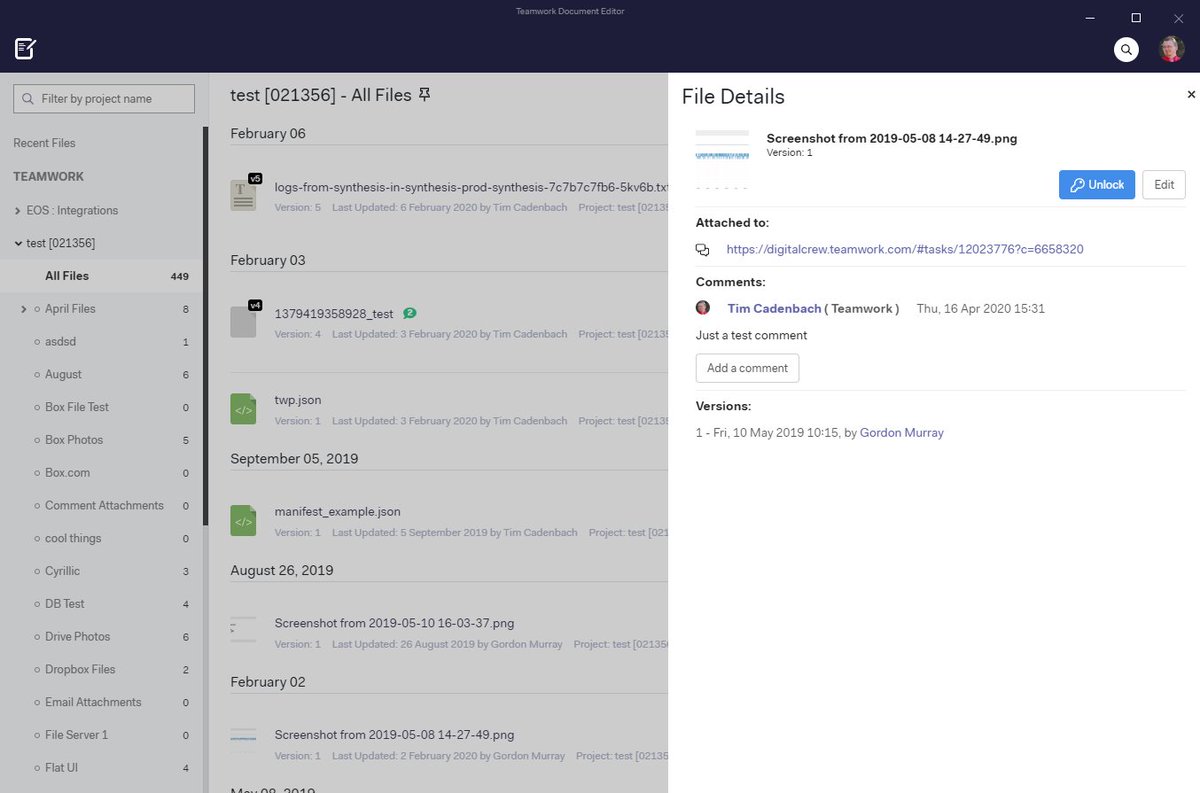Click the pin icon next to All Files
The height and width of the screenshot is (793, 1200).
pyautogui.click(x=425, y=95)
